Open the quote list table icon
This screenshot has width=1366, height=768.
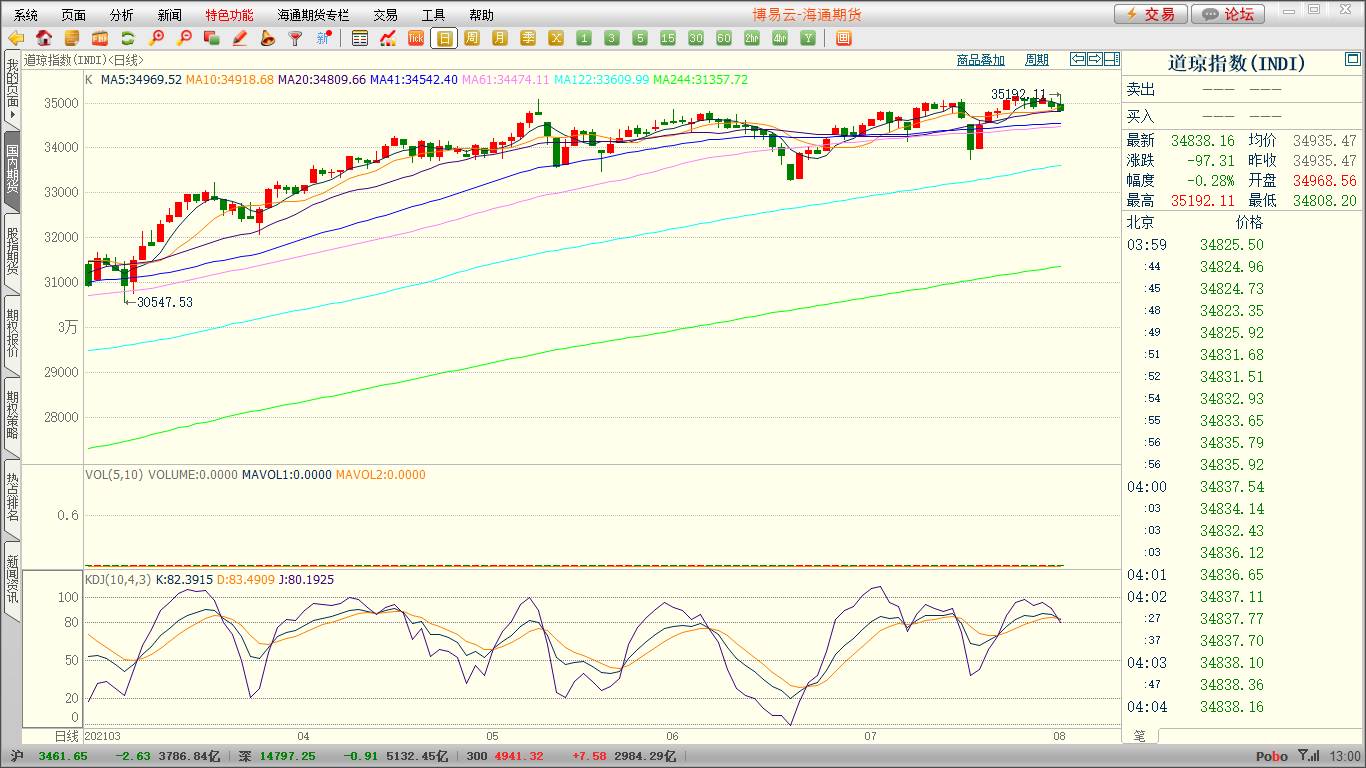pyautogui.click(x=360, y=38)
